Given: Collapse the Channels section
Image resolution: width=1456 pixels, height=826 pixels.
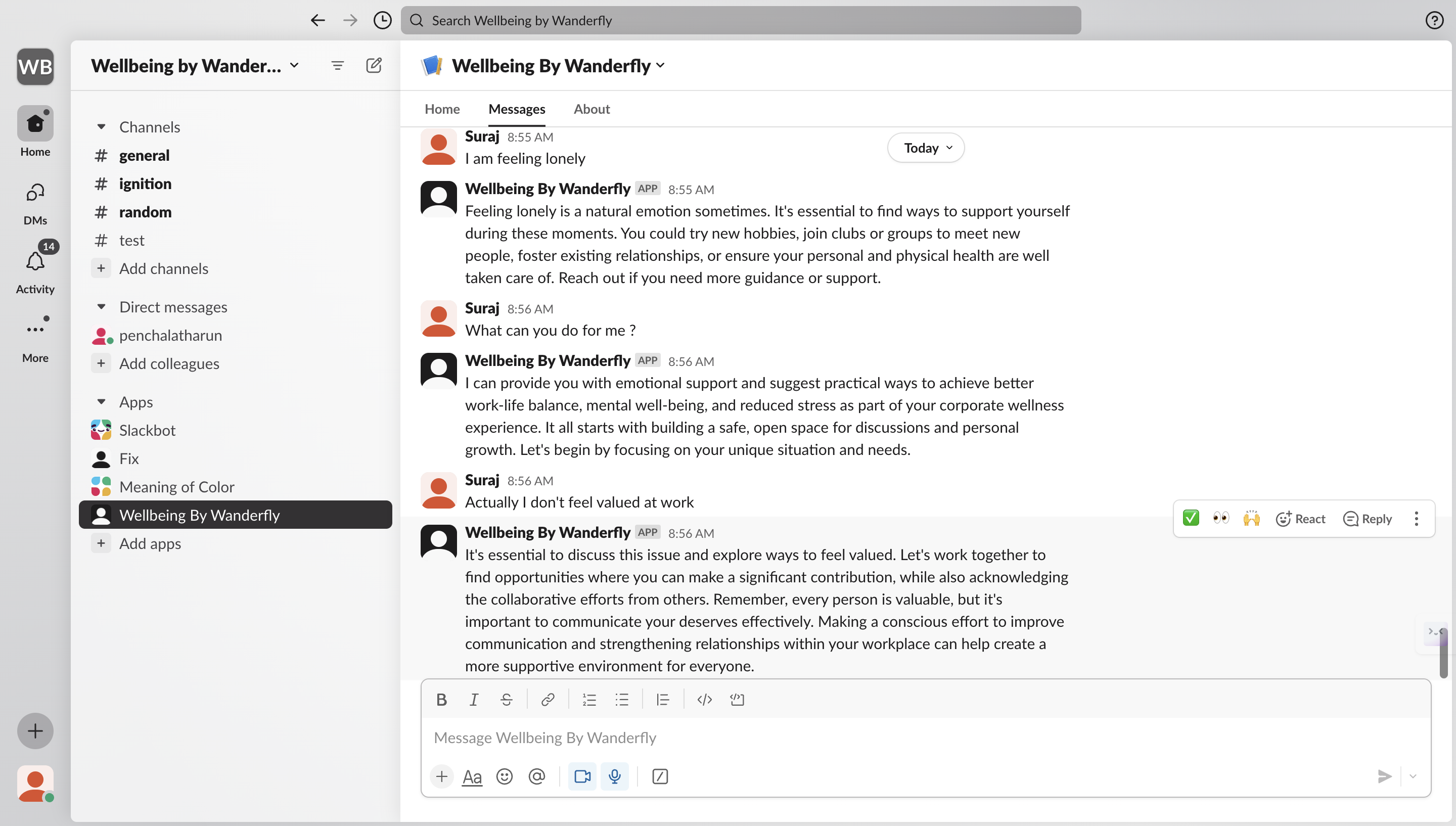Looking at the screenshot, I should 101,126.
